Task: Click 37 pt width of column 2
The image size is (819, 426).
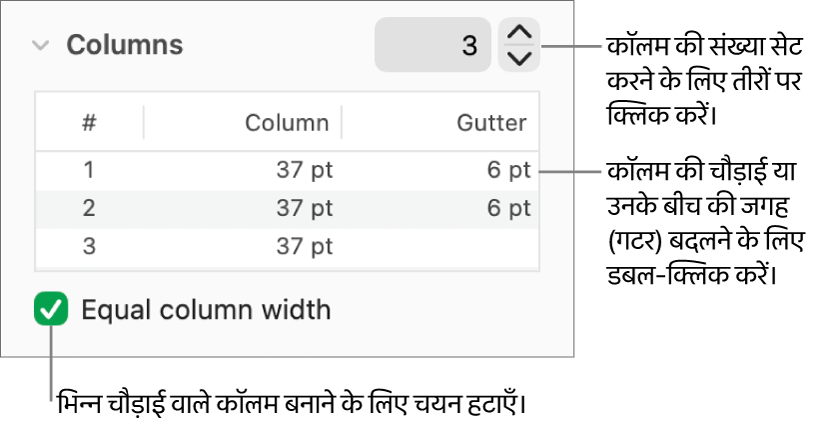Action: pos(304,208)
